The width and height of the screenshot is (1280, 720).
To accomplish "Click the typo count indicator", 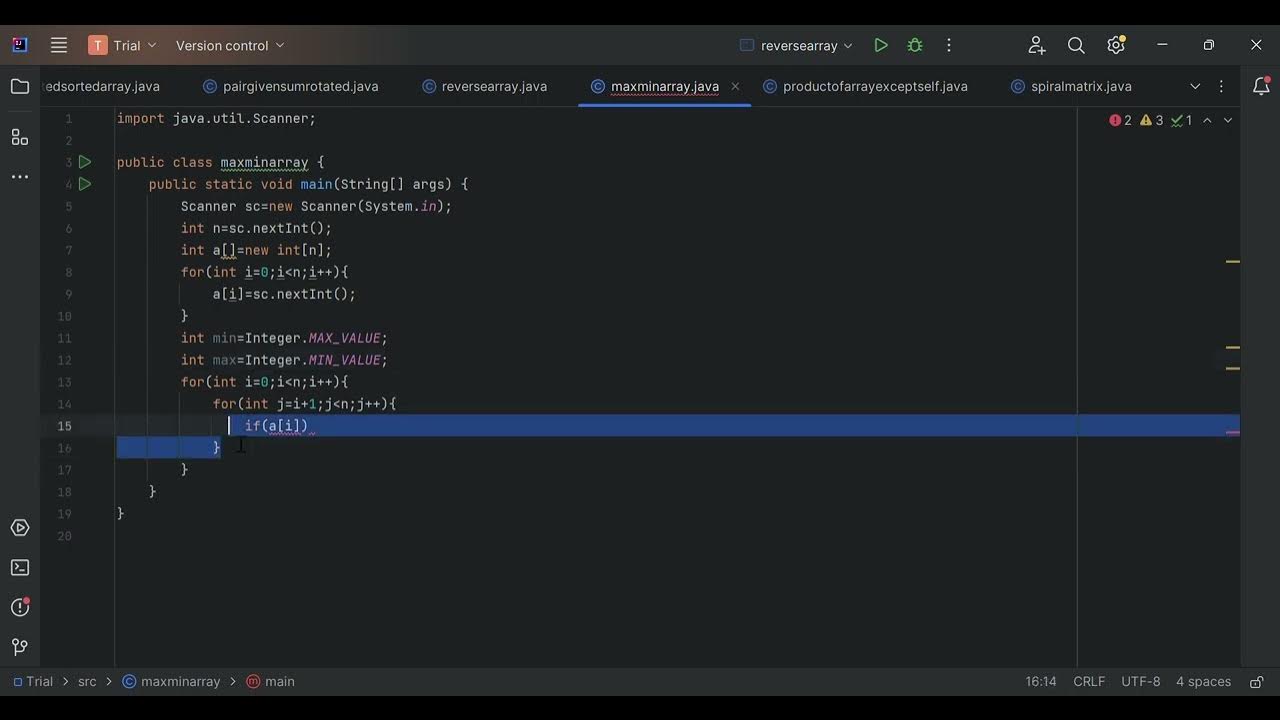I will pos(1182,120).
